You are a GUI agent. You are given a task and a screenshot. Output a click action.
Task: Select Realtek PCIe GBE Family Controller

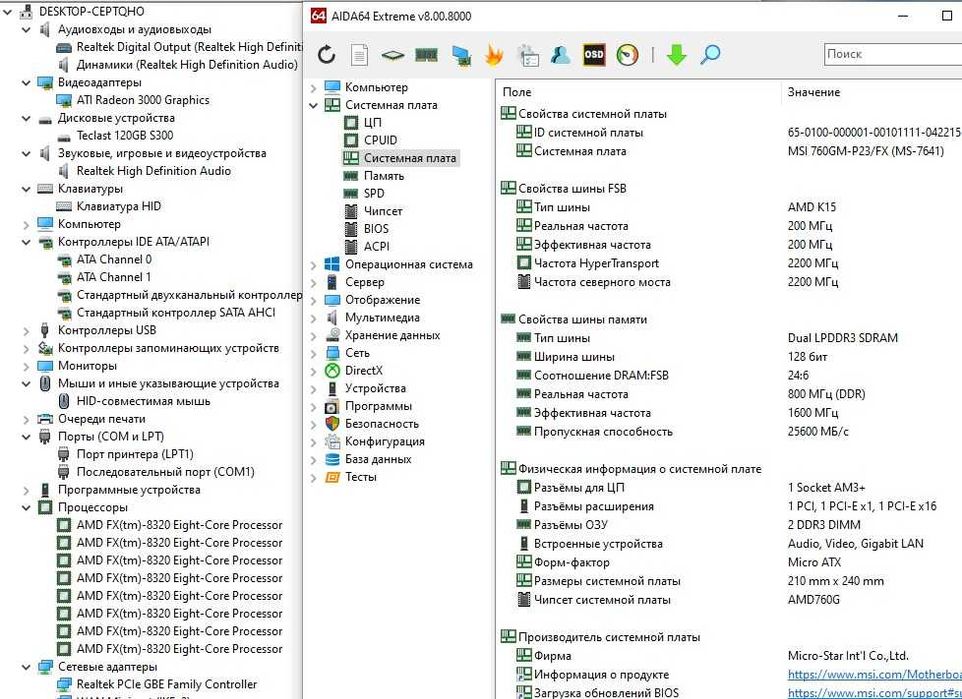[x=167, y=684]
